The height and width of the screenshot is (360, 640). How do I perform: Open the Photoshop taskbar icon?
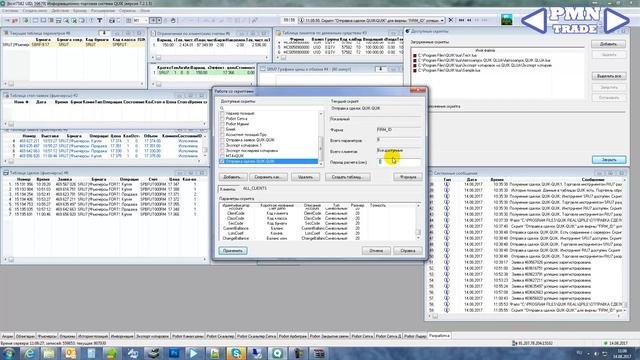(x=174, y=353)
